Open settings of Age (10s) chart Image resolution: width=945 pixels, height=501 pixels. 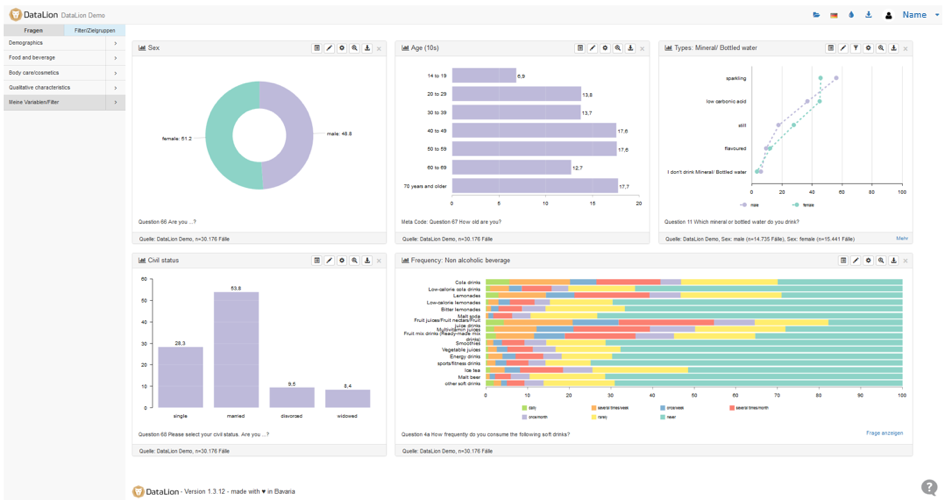[x=605, y=48]
